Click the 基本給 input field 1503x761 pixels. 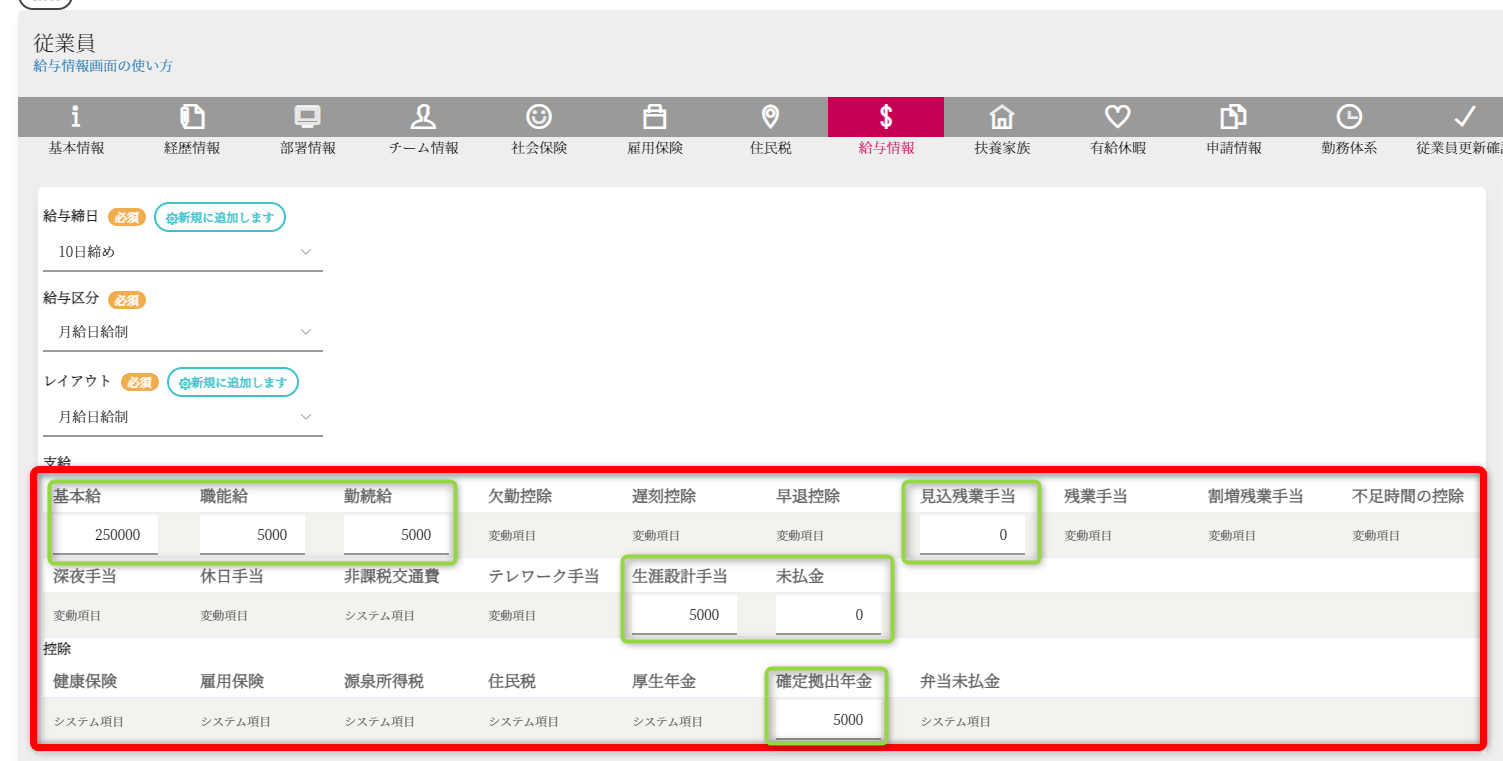click(x=105, y=535)
